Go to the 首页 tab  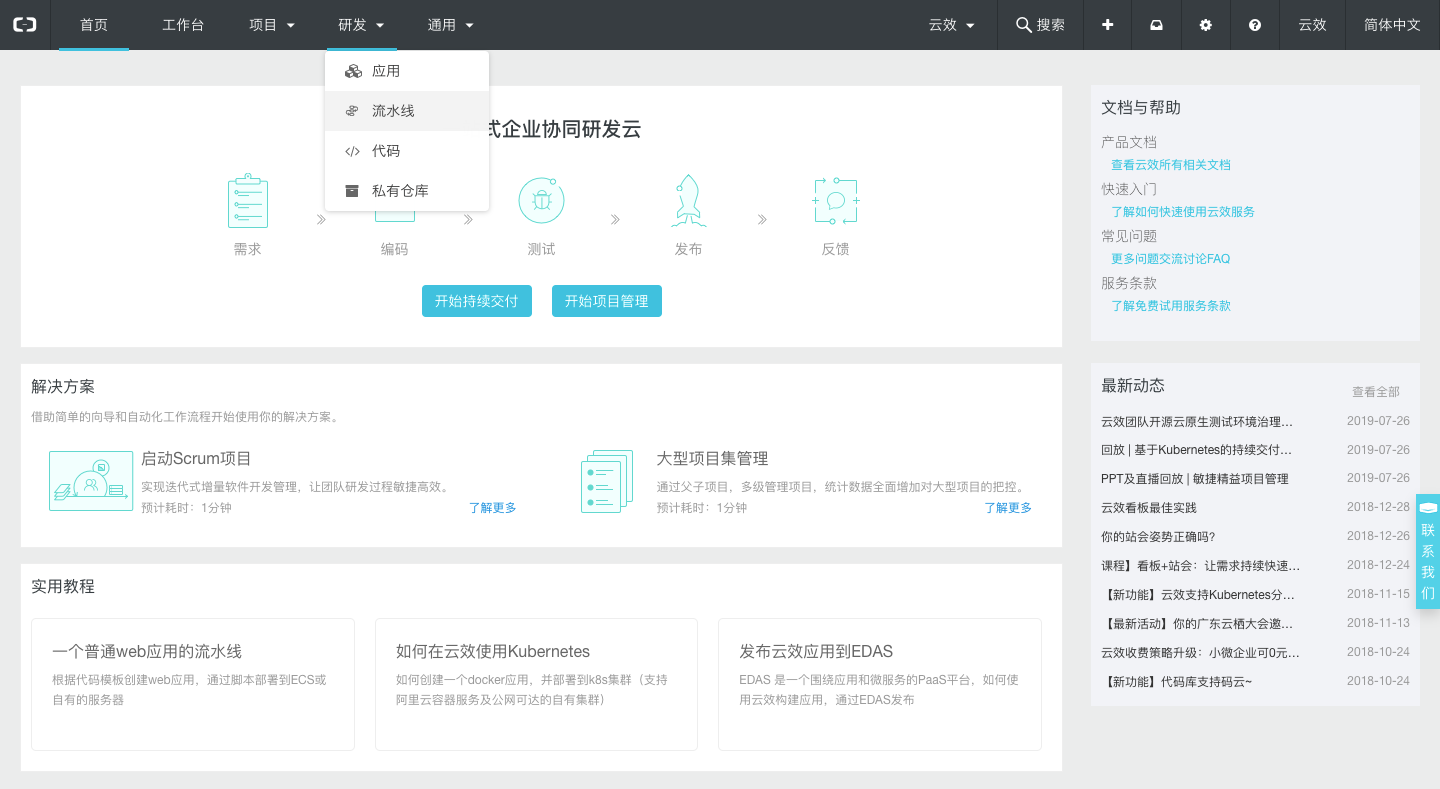coord(94,25)
